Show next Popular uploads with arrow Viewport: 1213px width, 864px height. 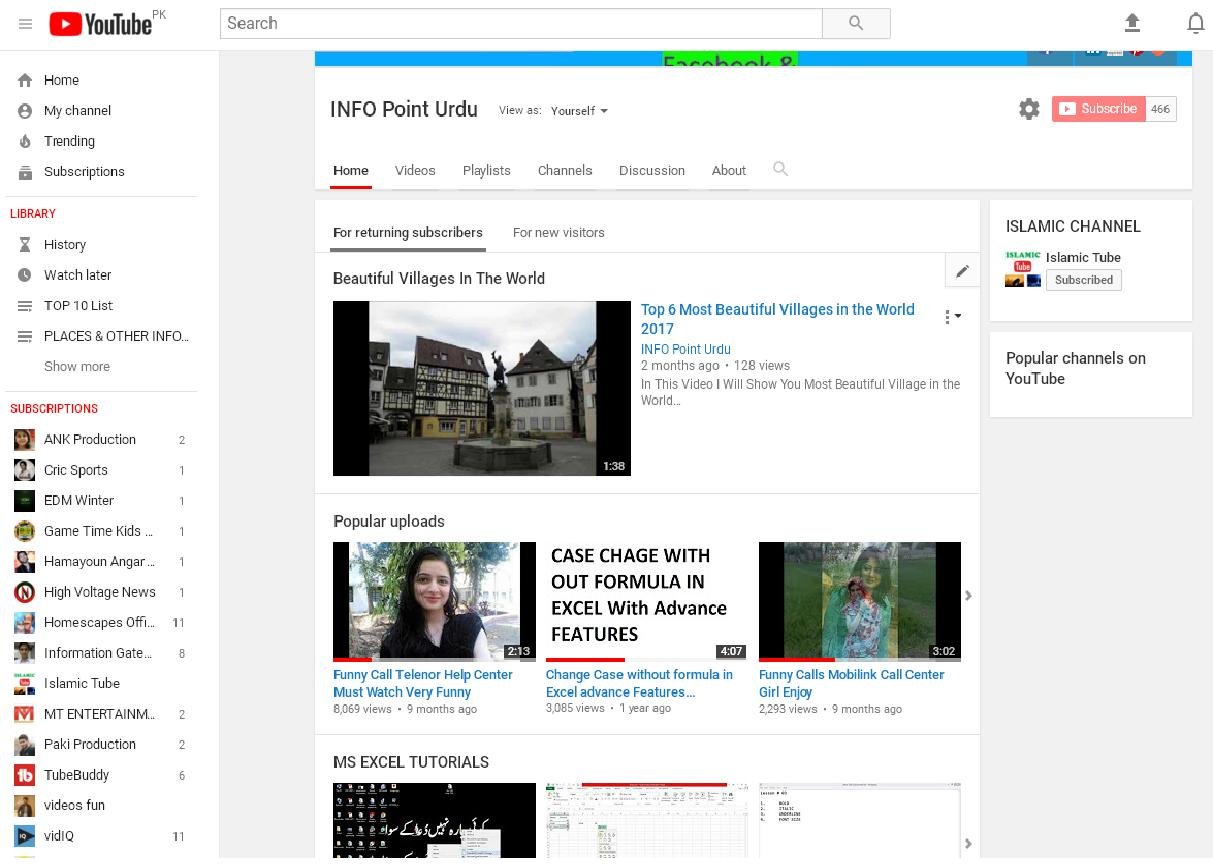point(968,596)
